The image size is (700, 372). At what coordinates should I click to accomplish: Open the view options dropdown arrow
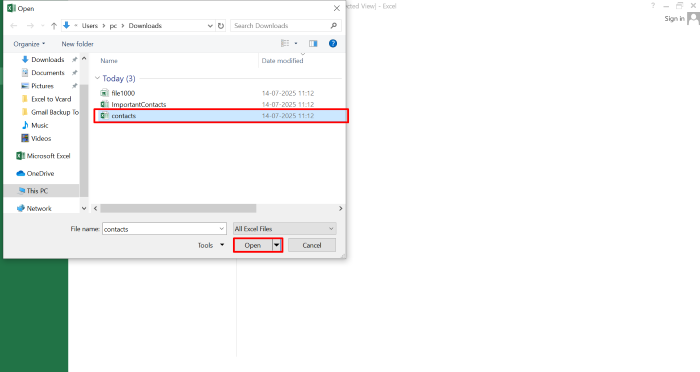[296, 43]
